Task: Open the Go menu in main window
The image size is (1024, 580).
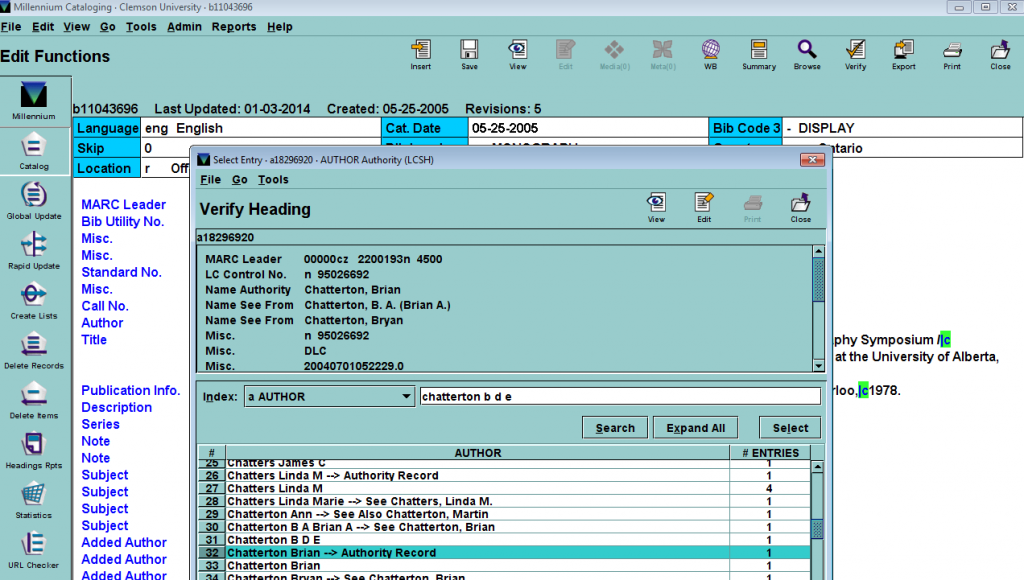Action: [108, 27]
